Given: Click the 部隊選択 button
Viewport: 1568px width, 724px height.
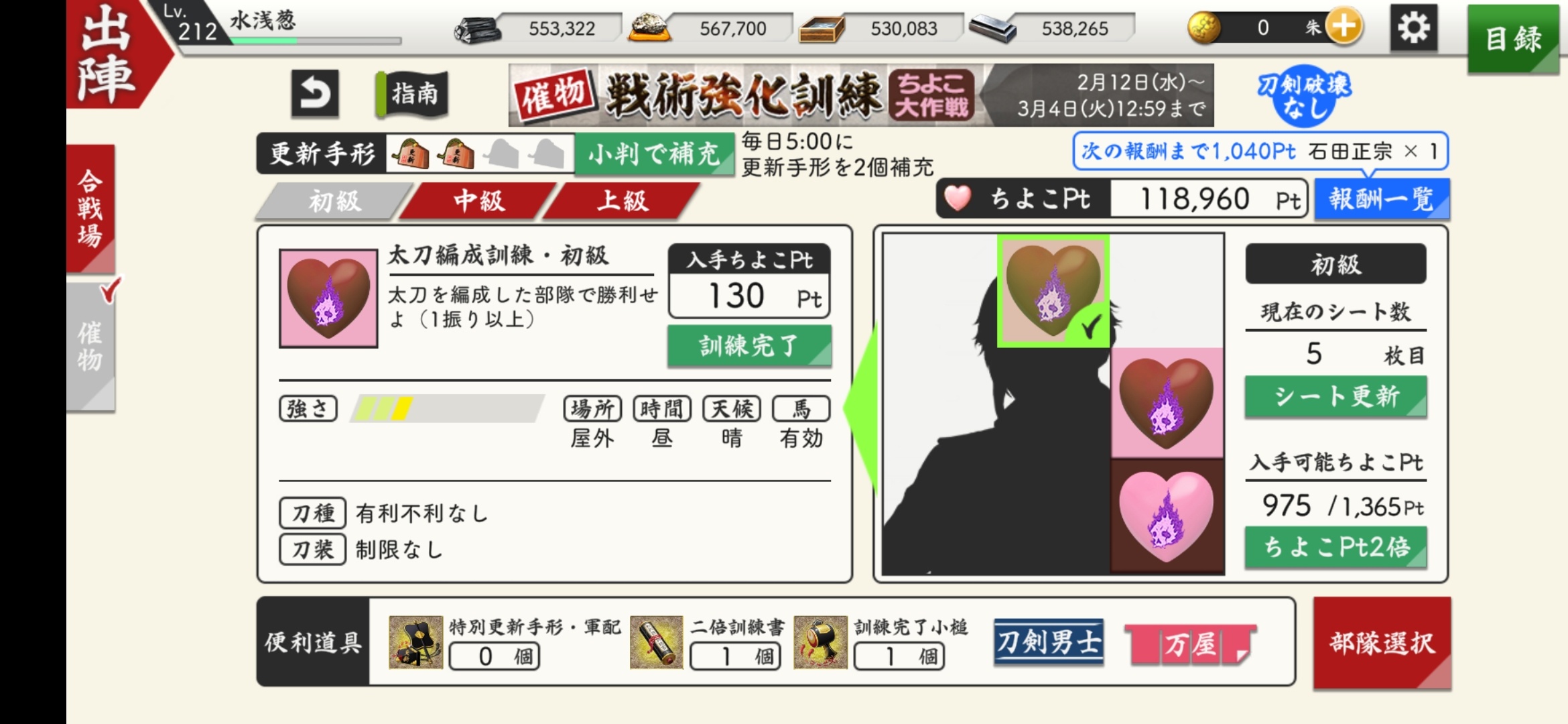Looking at the screenshot, I should tap(1382, 643).
